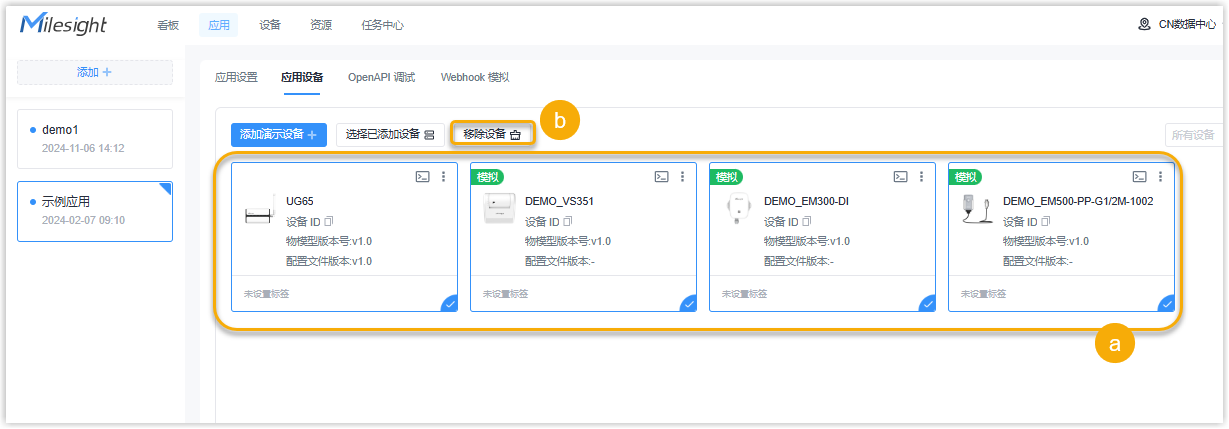The image size is (1229, 429).
Task: Open the 看板 top menu
Action: [168, 25]
